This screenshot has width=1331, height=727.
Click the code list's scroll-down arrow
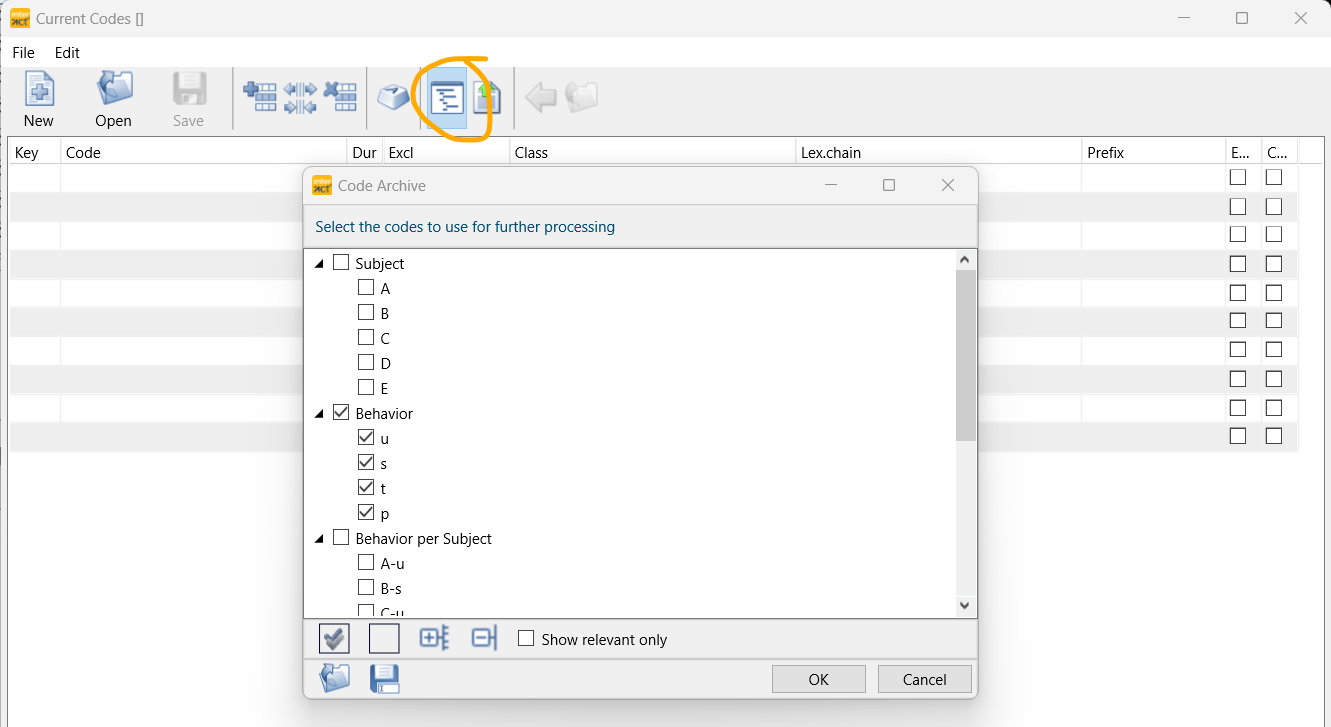pos(965,605)
